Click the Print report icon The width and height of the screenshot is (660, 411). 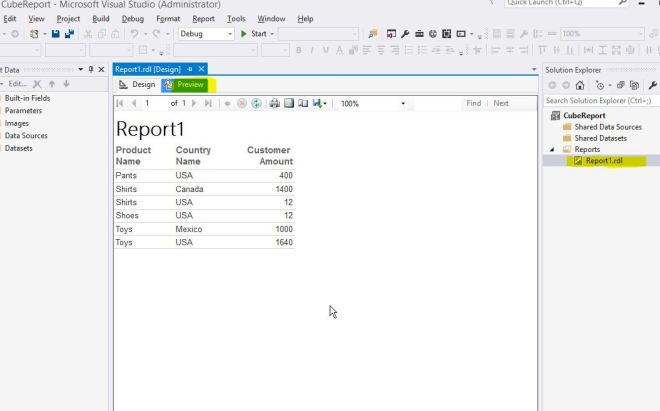click(x=275, y=103)
